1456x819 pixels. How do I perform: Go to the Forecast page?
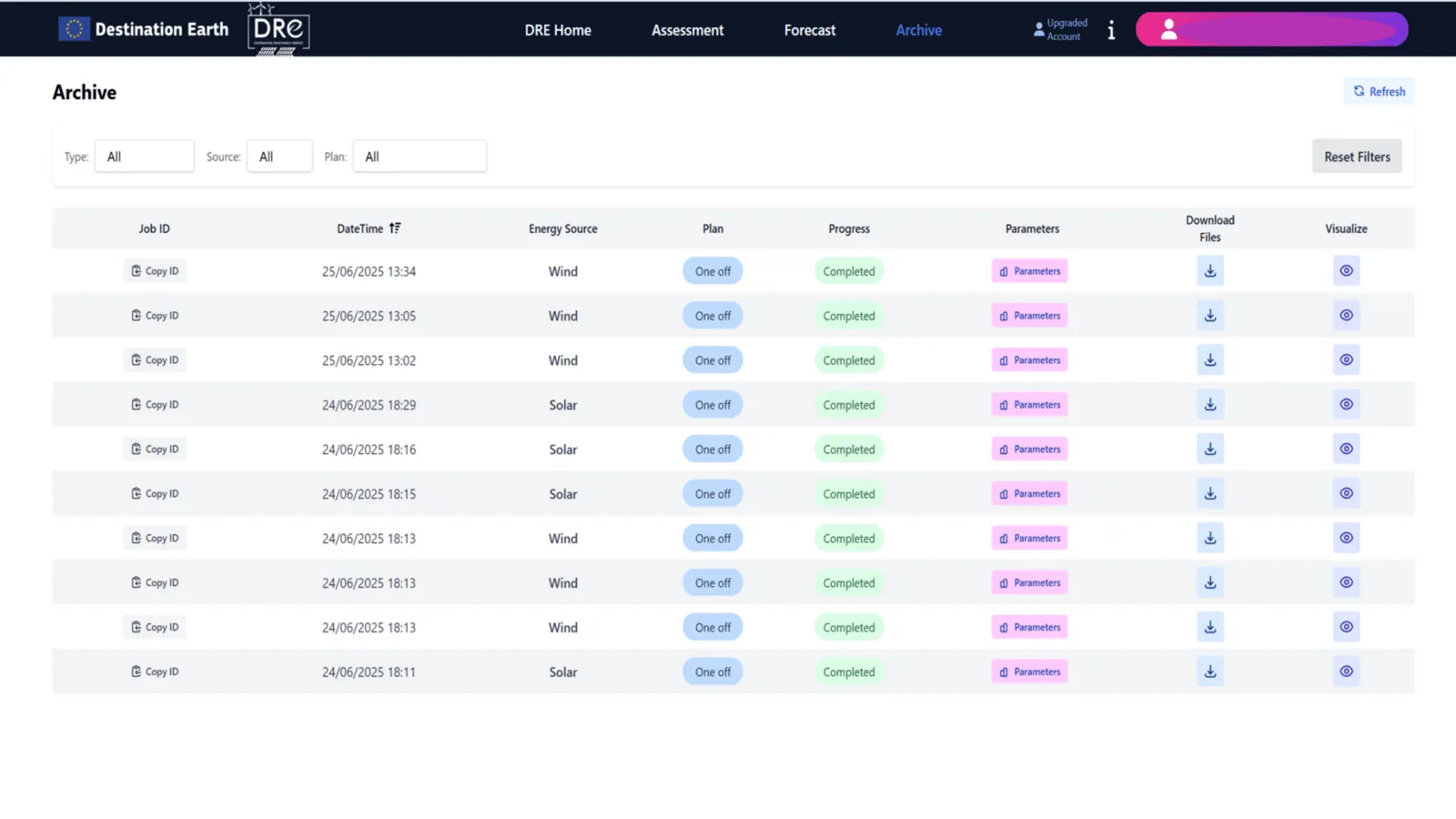809,30
